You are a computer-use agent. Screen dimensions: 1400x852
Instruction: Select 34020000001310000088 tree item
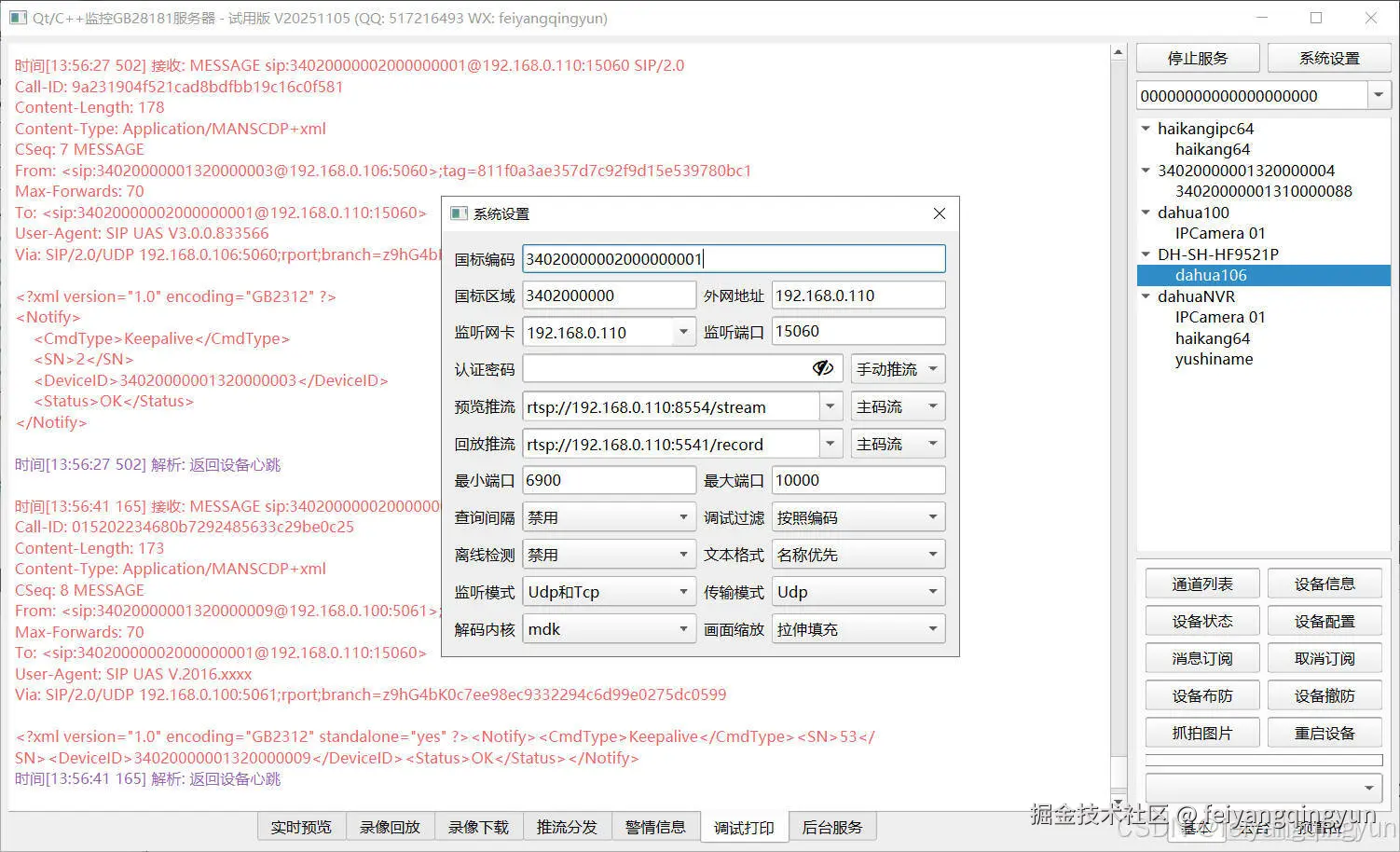(1263, 191)
